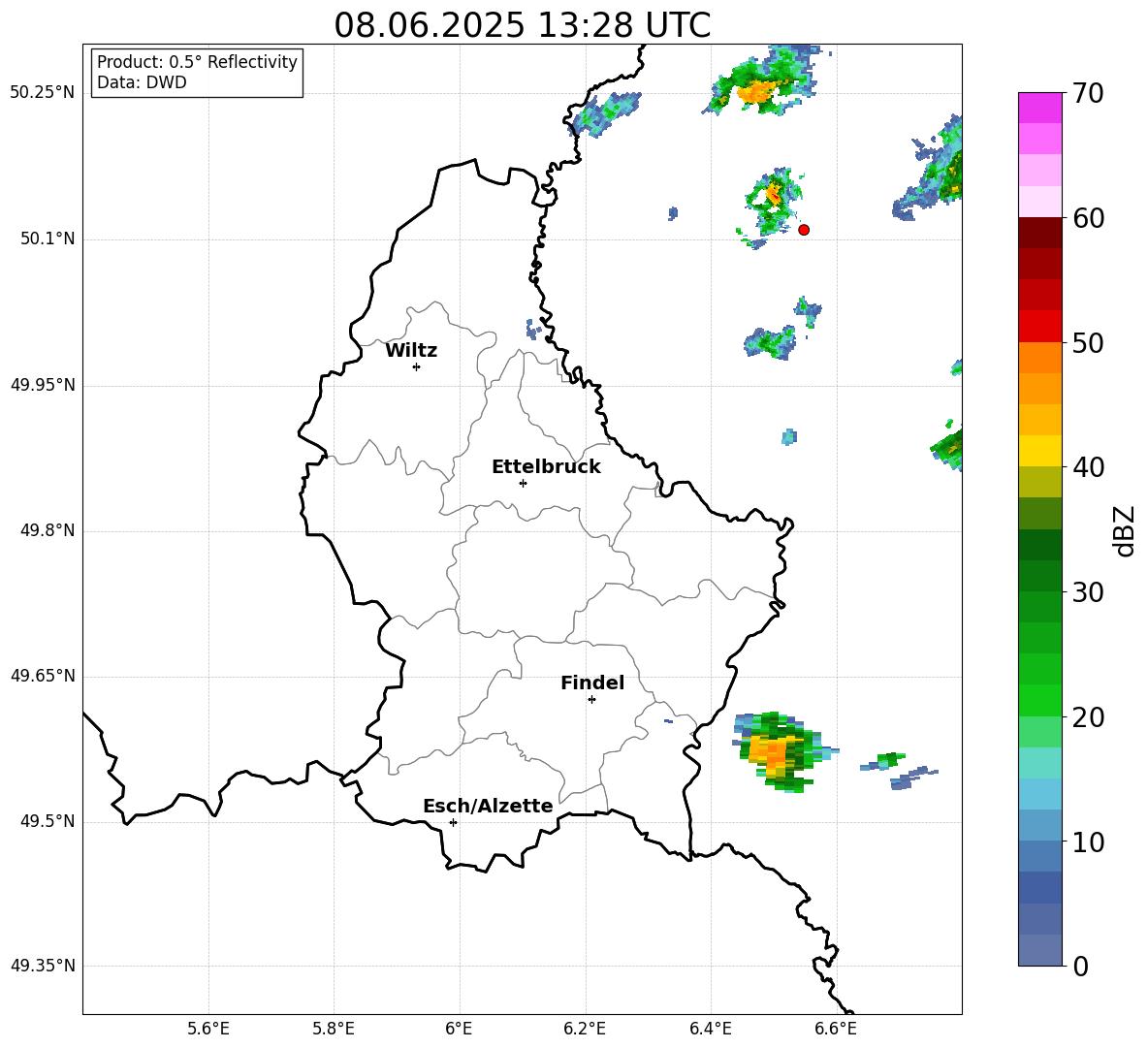The image size is (1148, 1048).
Task: Click the dark red colorbar swatch below 60
Action: point(1039,233)
